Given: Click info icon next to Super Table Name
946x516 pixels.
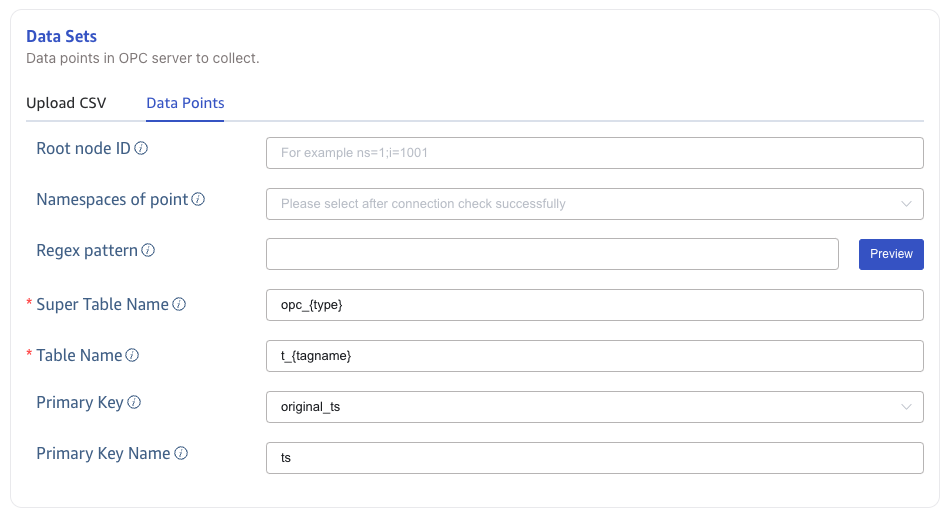Looking at the screenshot, I should [179, 305].
